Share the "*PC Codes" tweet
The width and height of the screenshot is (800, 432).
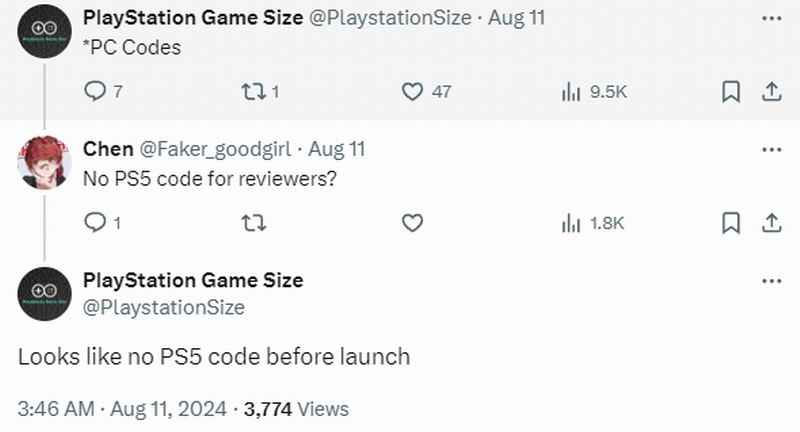point(771,91)
